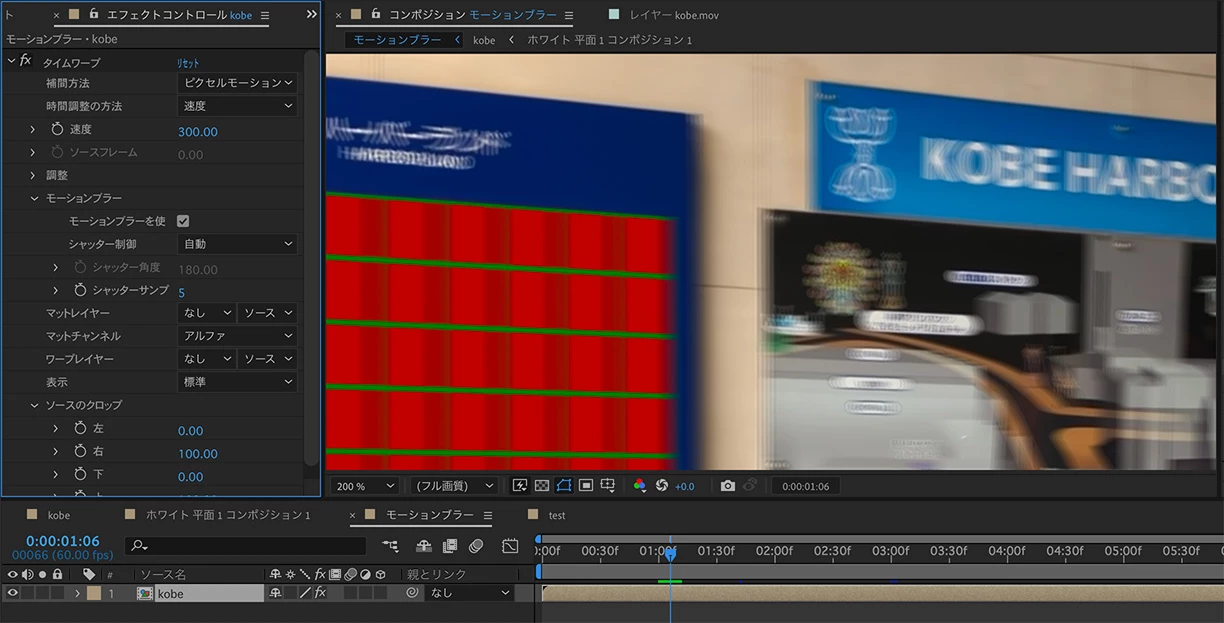Toggle shy layers hide icon in timeline
Viewport: 1224px width, 623px height.
[424, 546]
